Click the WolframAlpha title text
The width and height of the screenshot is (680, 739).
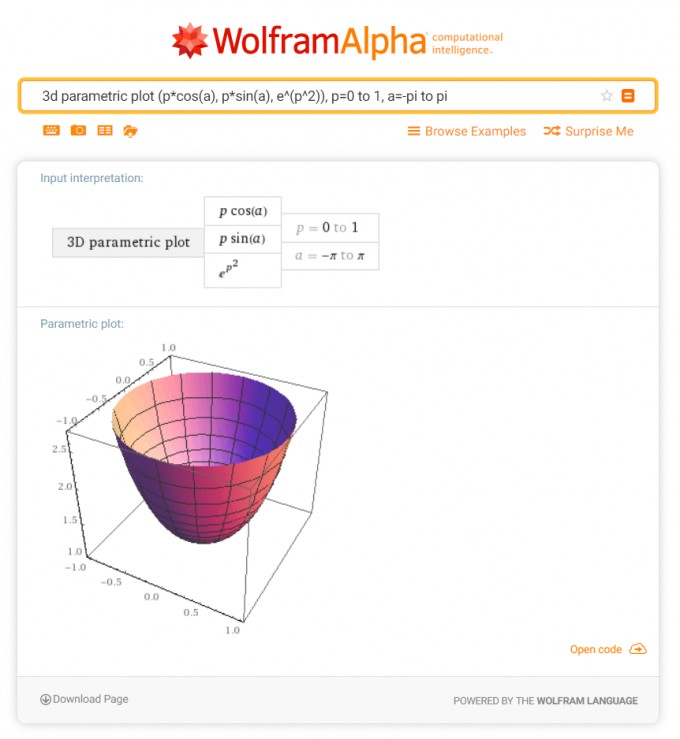[319, 41]
